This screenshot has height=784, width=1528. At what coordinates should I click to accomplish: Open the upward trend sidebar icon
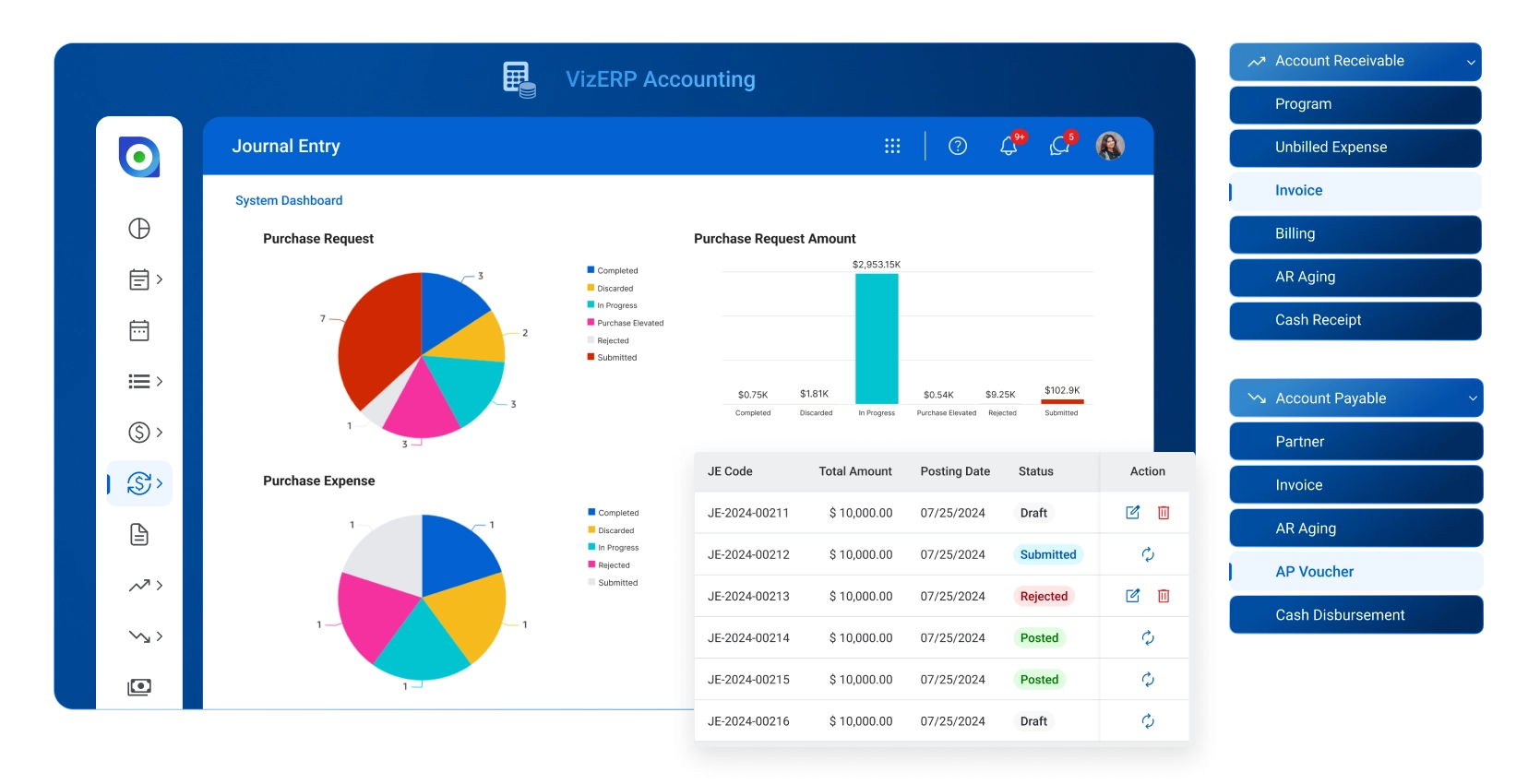click(139, 585)
